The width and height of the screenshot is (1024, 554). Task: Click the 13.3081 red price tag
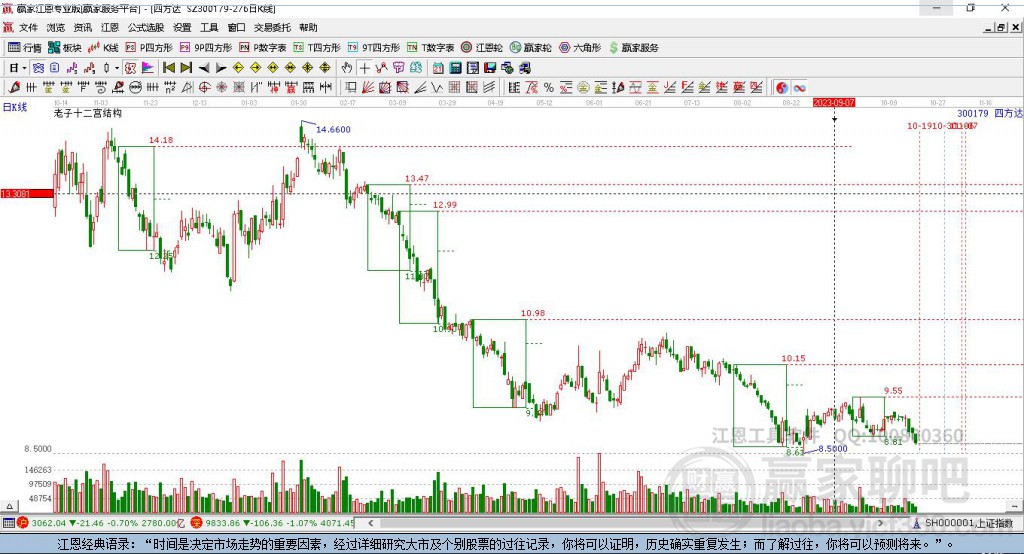coord(27,193)
